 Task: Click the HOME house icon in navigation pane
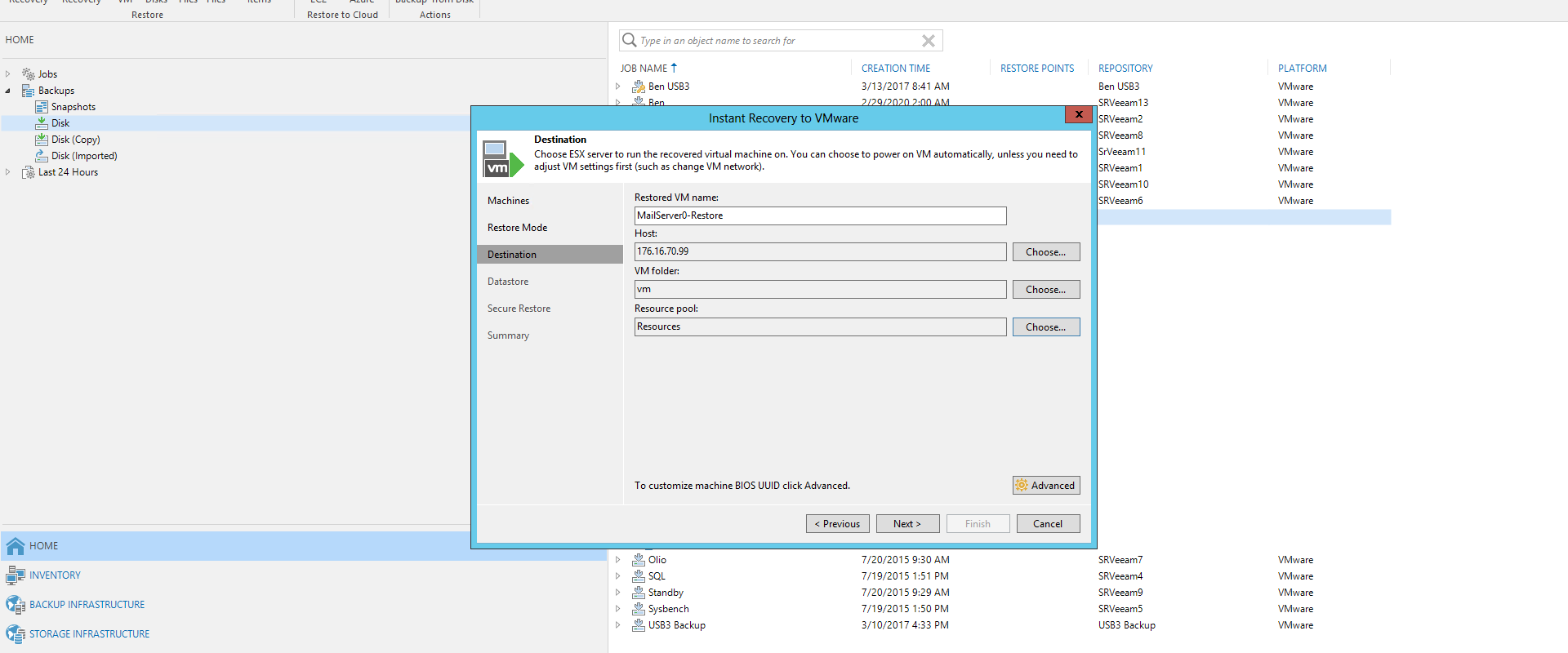[16, 546]
